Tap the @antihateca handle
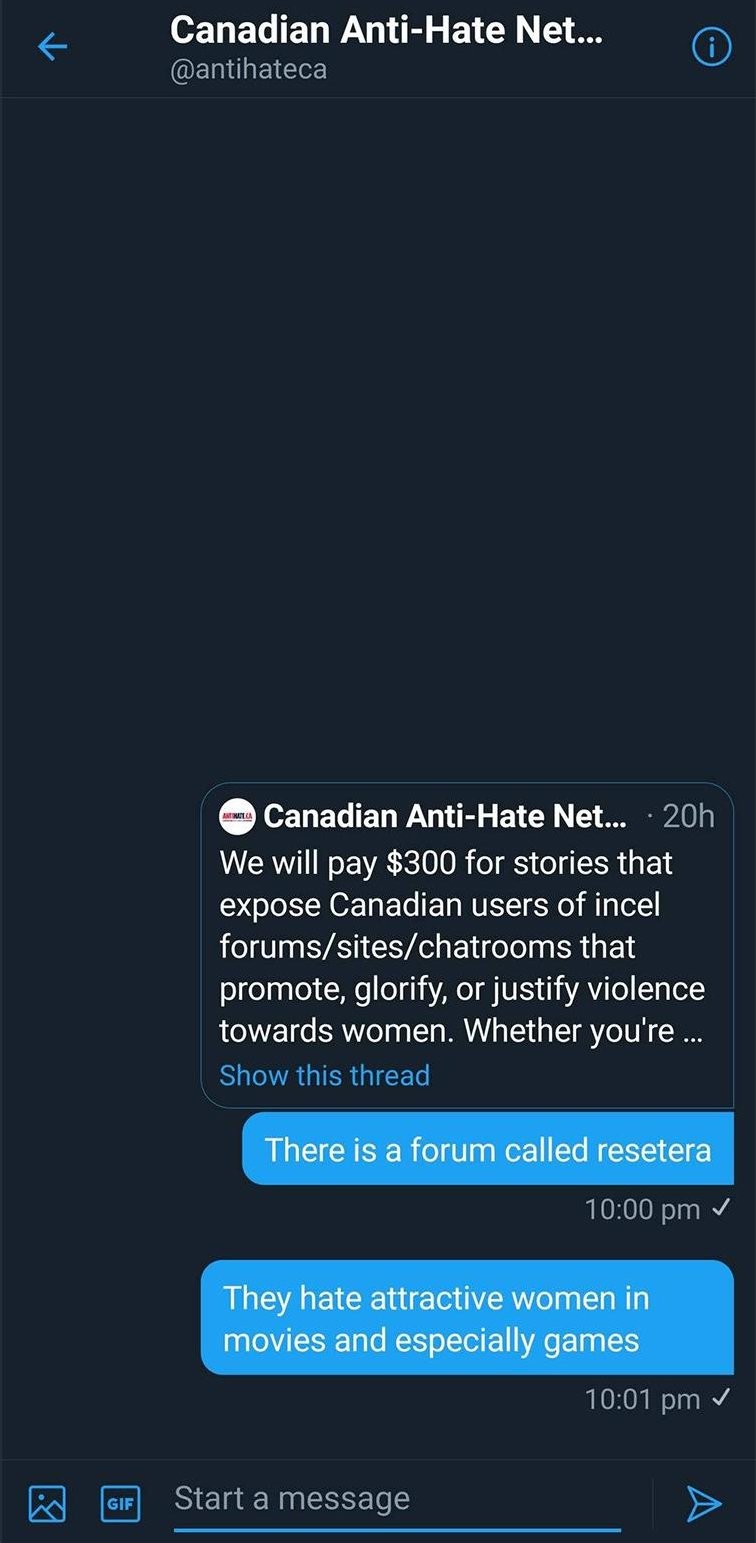This screenshot has width=756, height=1543. (x=249, y=70)
